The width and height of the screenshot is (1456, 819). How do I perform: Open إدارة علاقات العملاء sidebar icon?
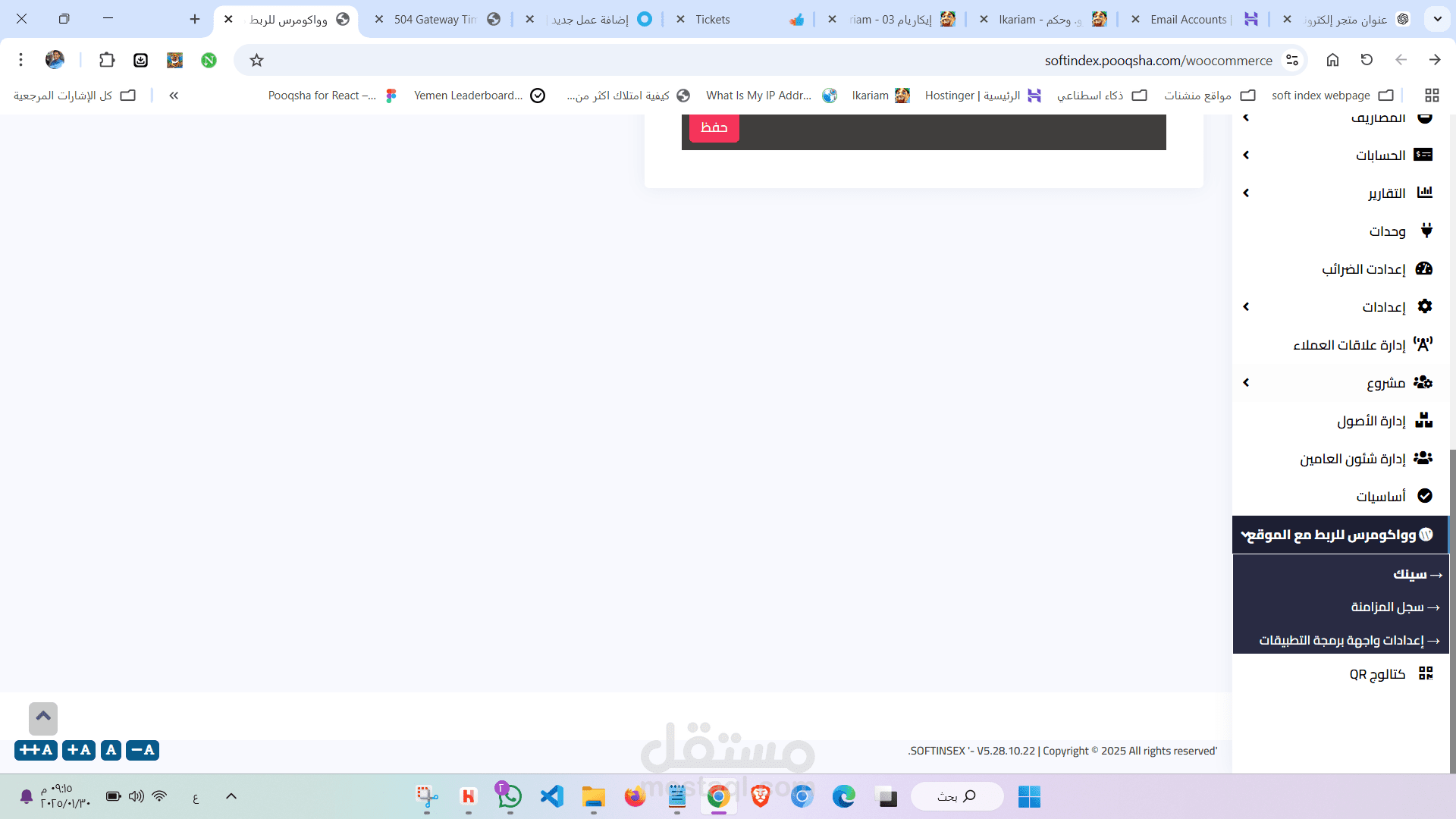click(1423, 344)
